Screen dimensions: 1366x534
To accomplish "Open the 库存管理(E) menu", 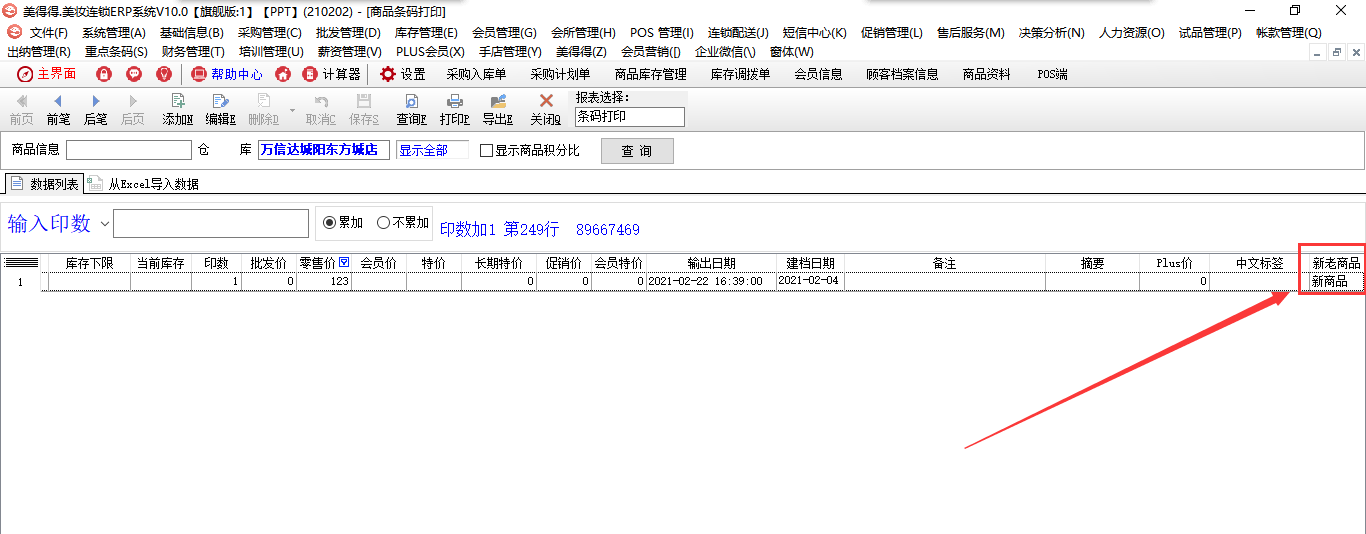I will pyautogui.click(x=426, y=33).
